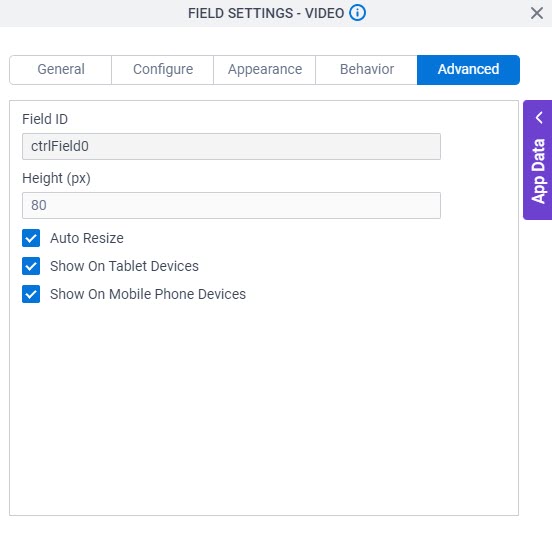Select the Appearance tab
This screenshot has height=540, width=552.
[x=265, y=69]
